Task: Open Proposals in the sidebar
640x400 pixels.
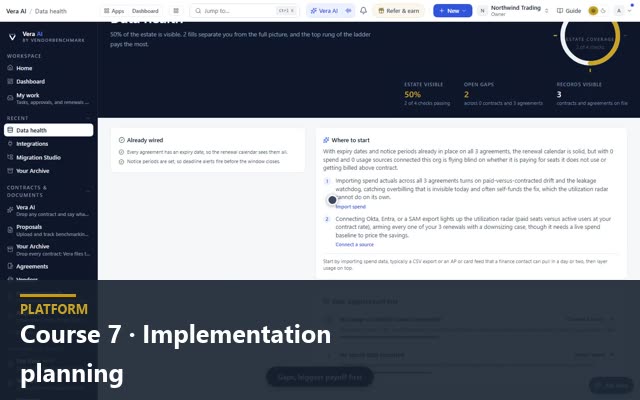Action: point(49,230)
